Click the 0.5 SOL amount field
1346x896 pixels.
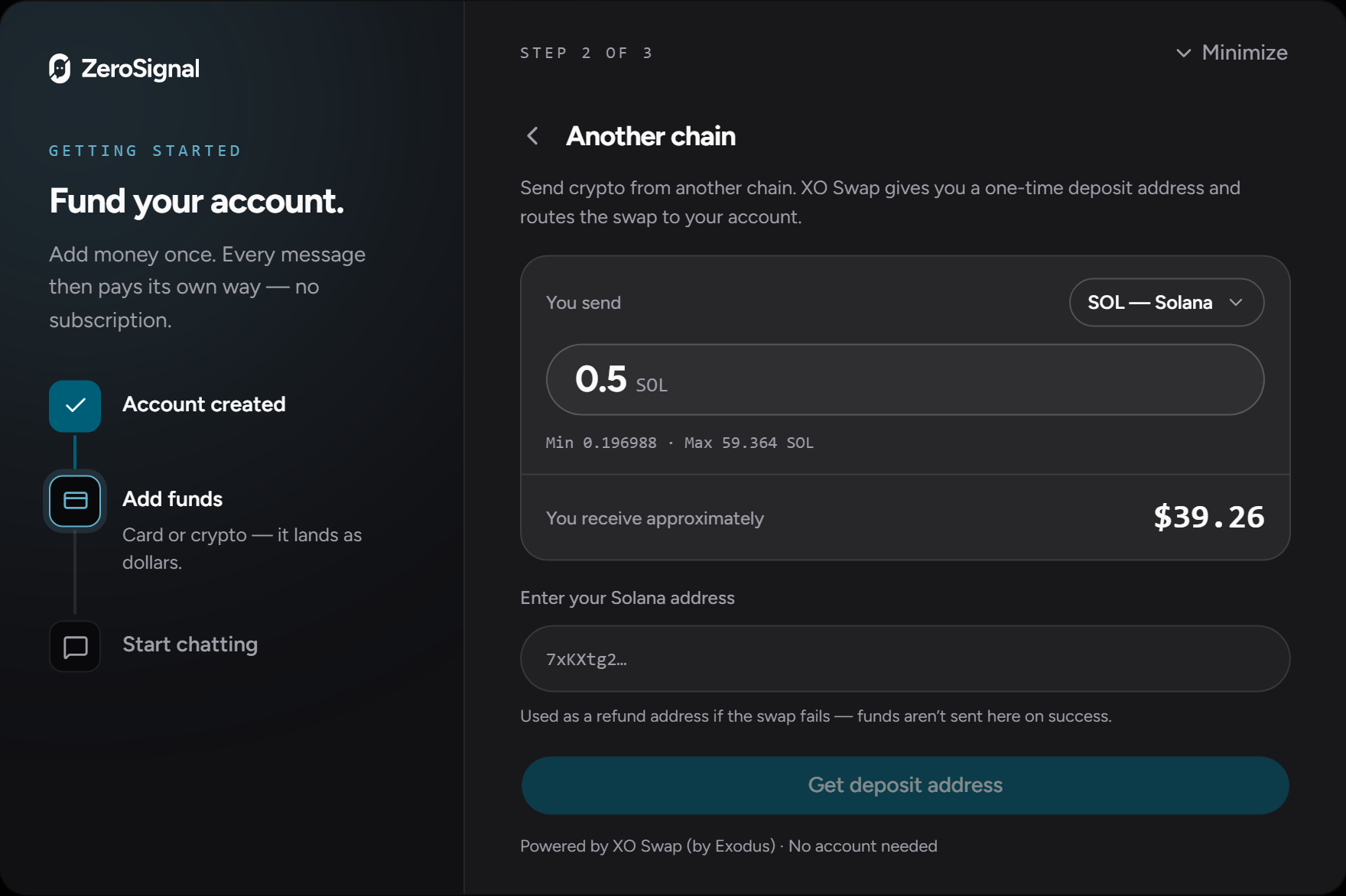[x=905, y=380]
